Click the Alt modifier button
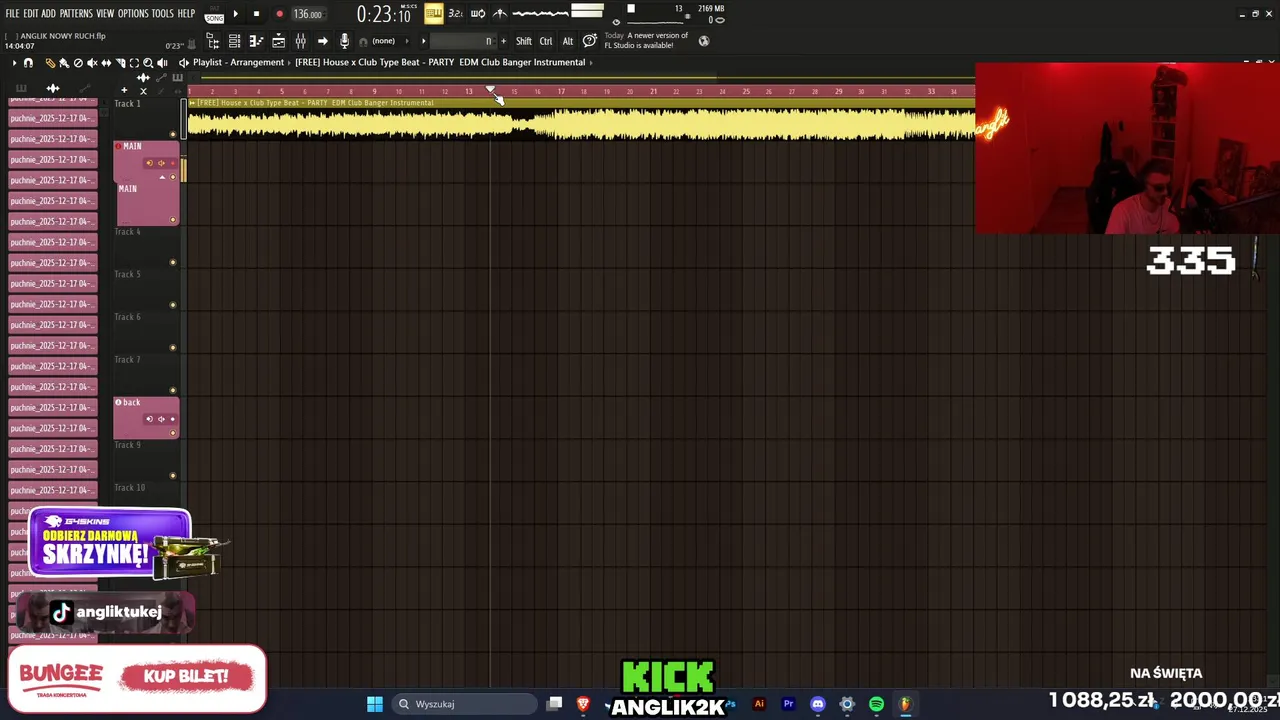The width and height of the screenshot is (1280, 720). [568, 41]
